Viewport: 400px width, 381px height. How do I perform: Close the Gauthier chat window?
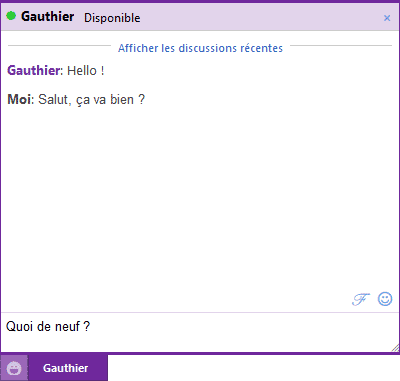(387, 18)
